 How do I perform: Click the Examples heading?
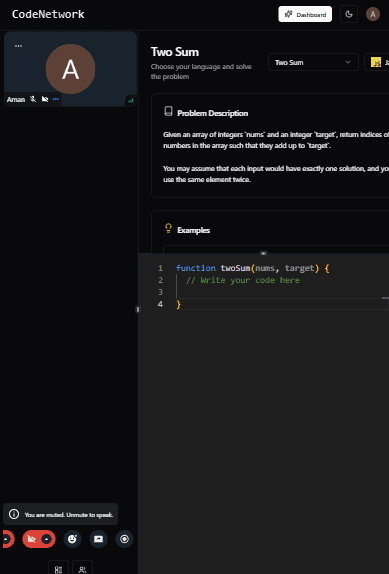pos(193,230)
